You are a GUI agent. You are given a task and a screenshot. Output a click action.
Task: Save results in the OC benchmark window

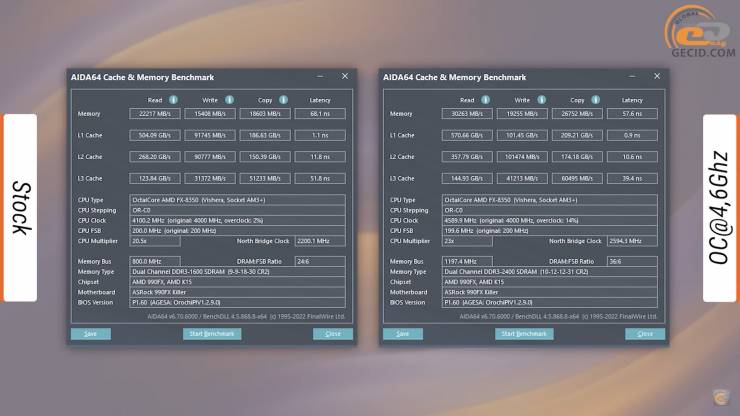(x=403, y=334)
